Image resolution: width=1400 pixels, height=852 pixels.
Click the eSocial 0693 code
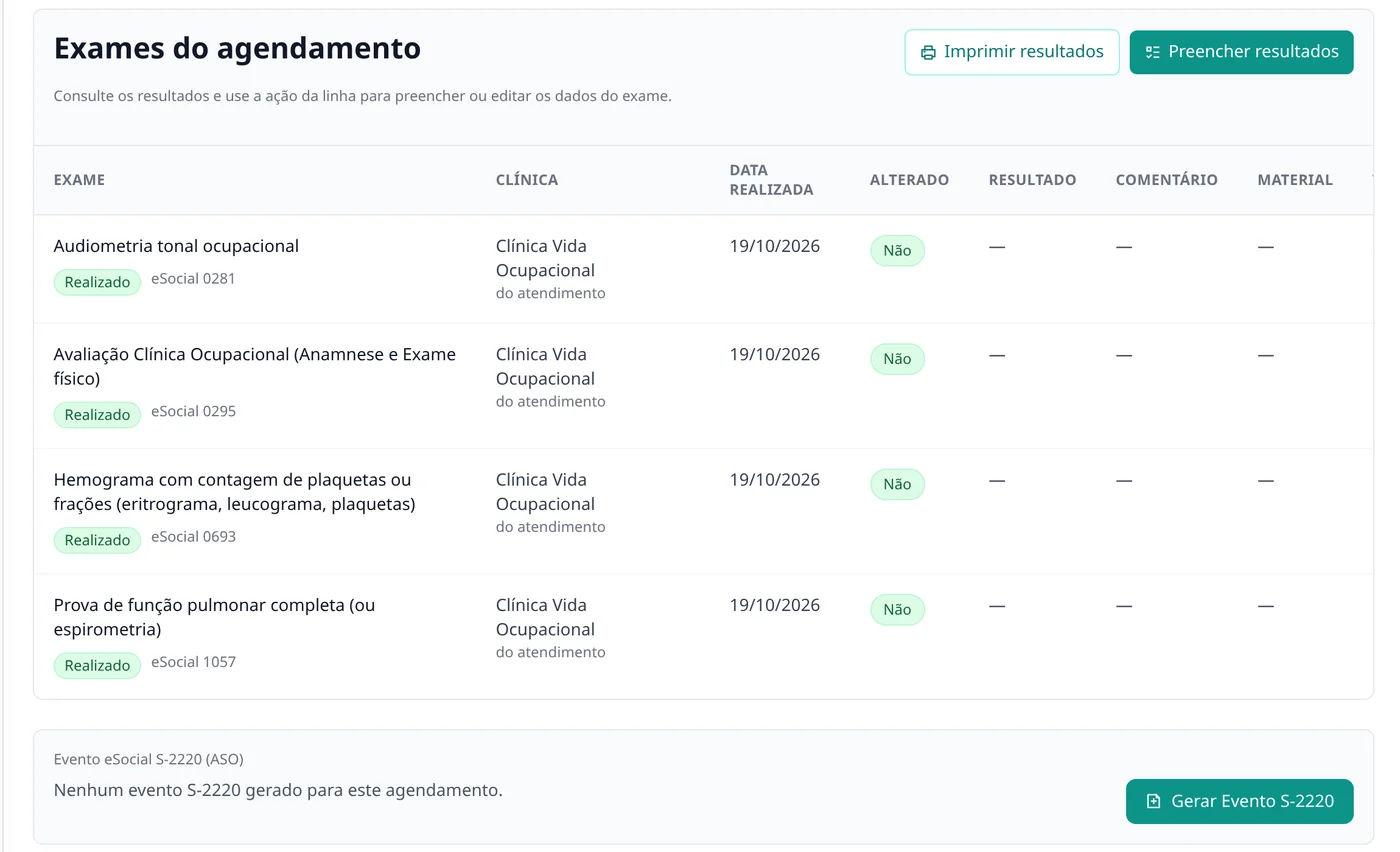pyautogui.click(x=193, y=537)
